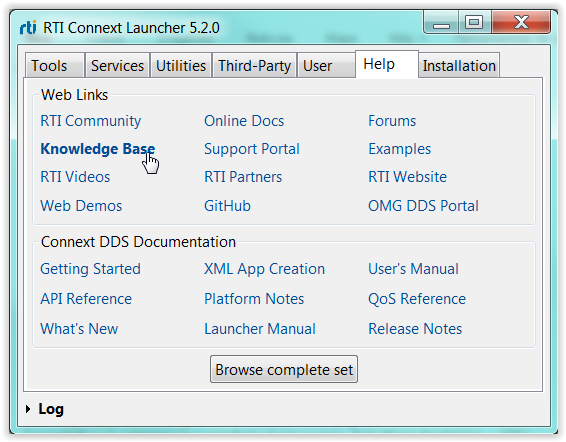Open the Getting Started document
Screen dimensions: 566x442
click(x=90, y=269)
